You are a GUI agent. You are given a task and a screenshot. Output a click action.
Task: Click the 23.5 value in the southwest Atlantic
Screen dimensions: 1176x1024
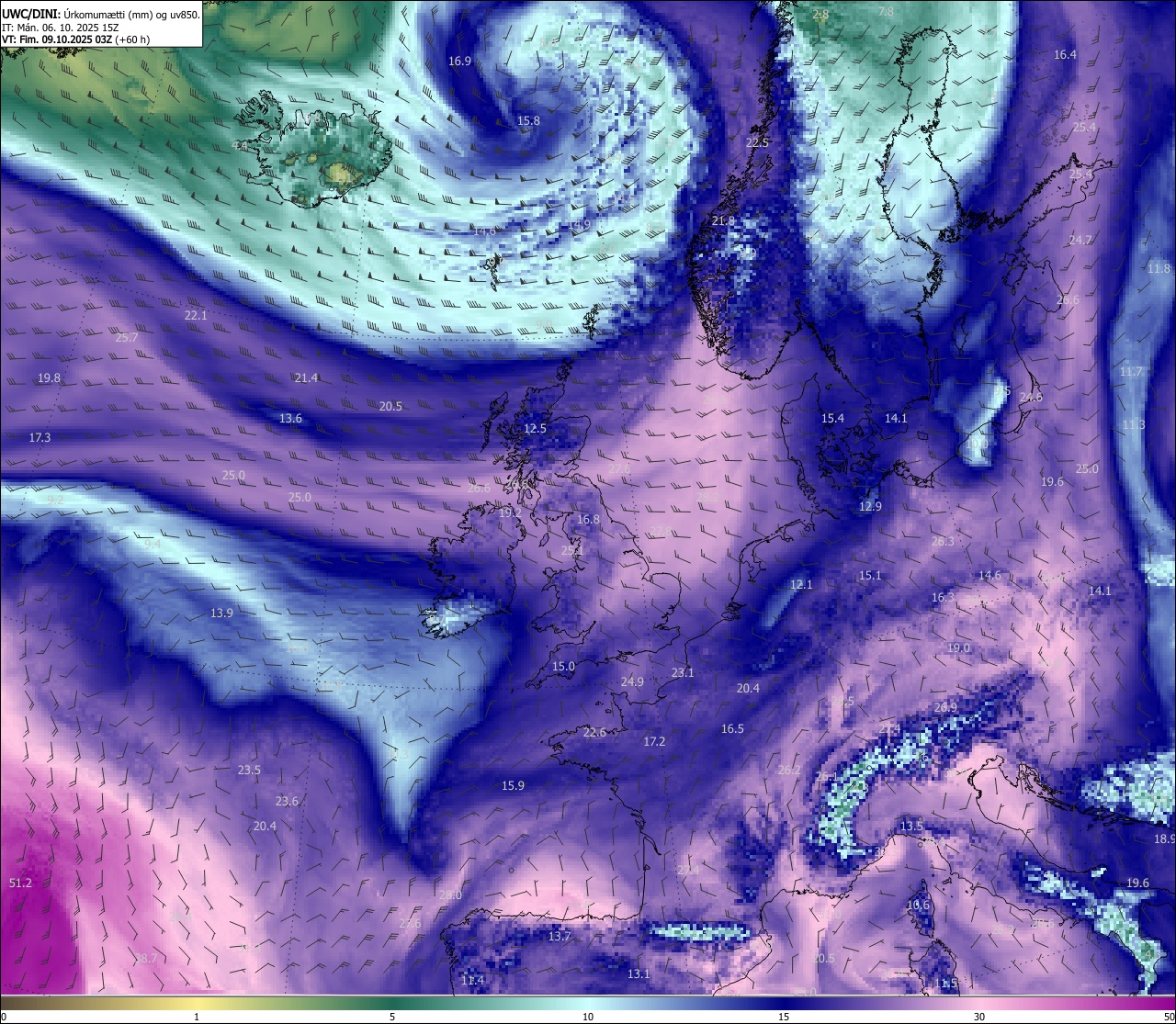pyautogui.click(x=249, y=771)
